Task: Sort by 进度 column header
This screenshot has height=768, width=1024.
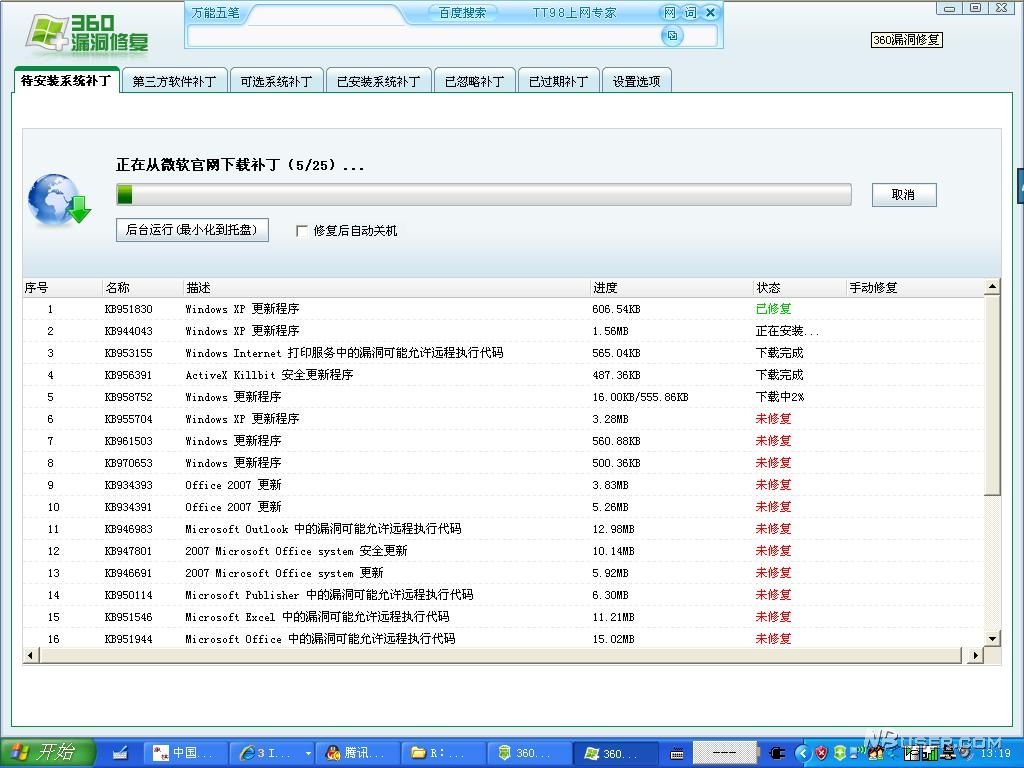Action: [x=672, y=287]
